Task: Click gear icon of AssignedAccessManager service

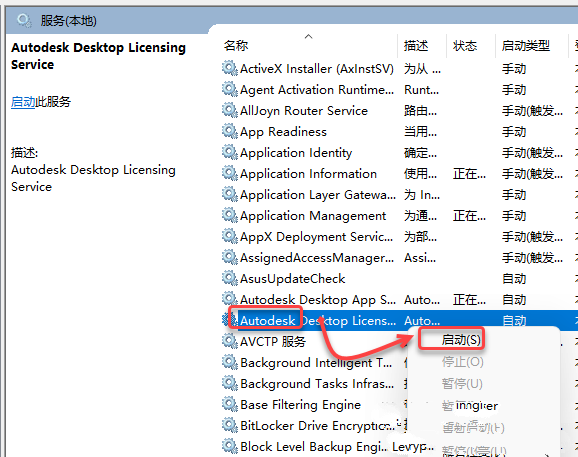Action: coord(229,258)
